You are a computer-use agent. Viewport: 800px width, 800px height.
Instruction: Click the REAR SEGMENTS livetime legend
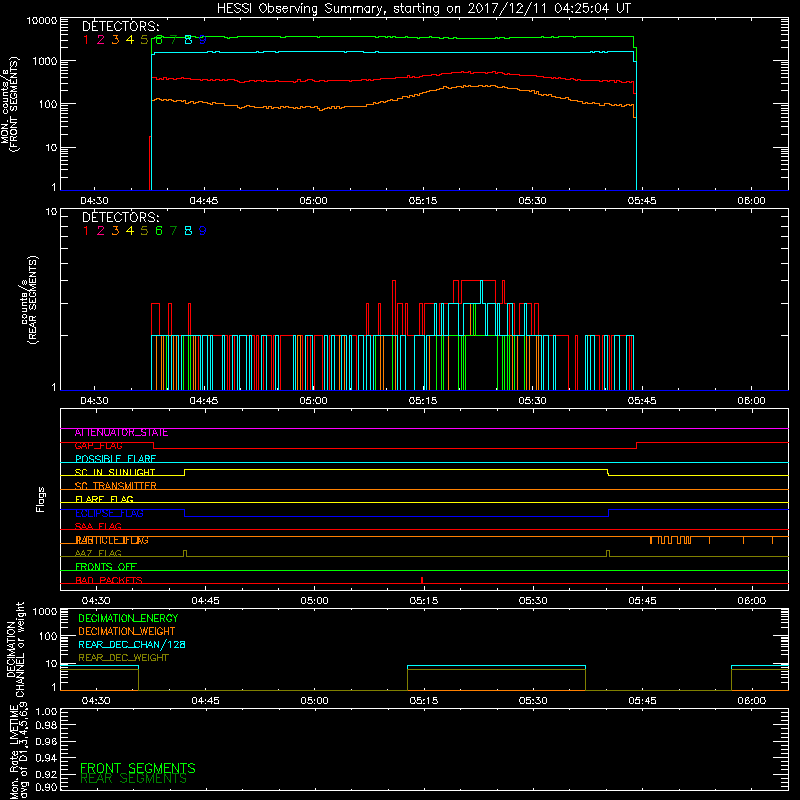click(134, 779)
